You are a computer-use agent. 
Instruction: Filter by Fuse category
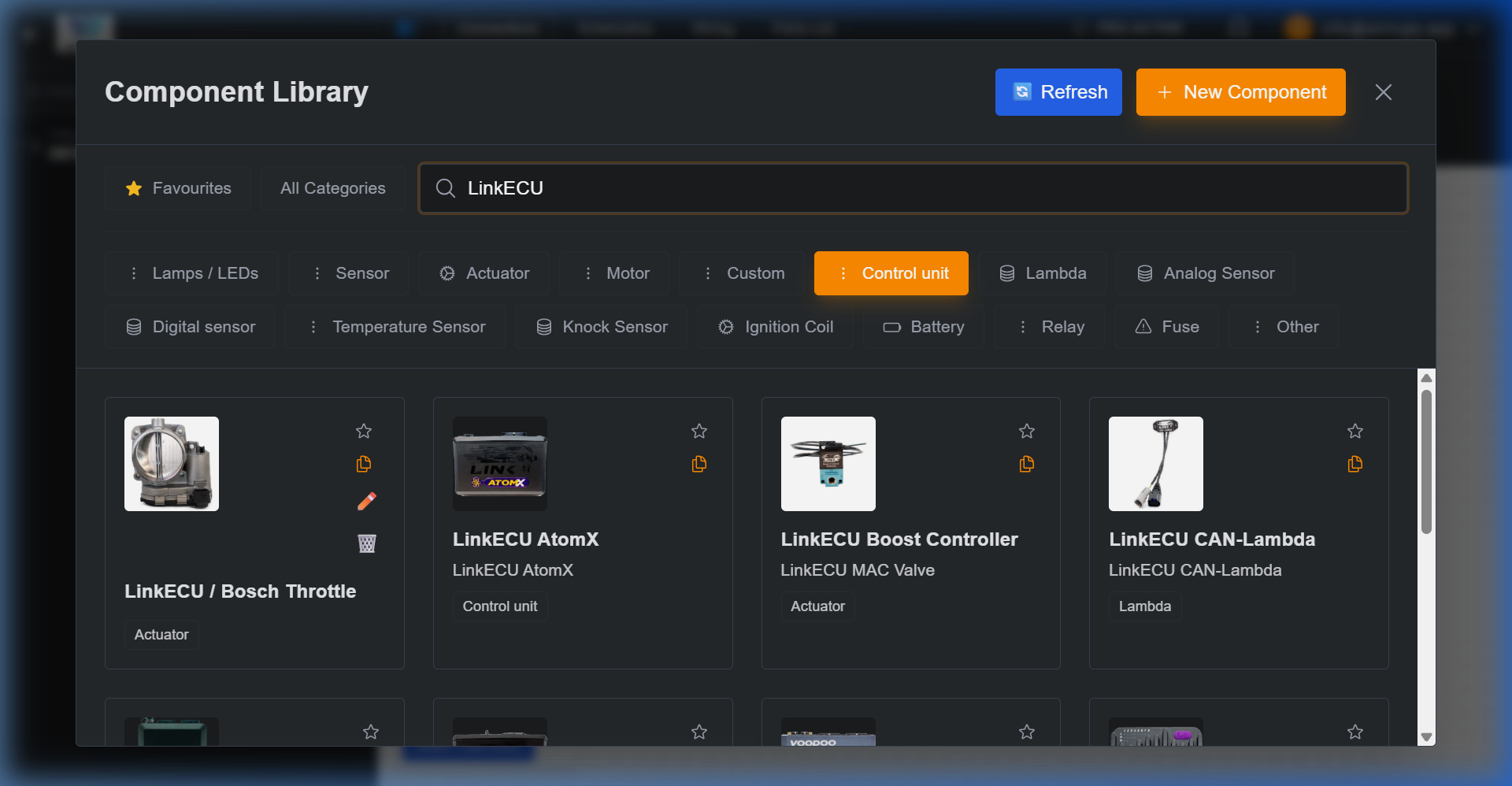pos(1167,327)
